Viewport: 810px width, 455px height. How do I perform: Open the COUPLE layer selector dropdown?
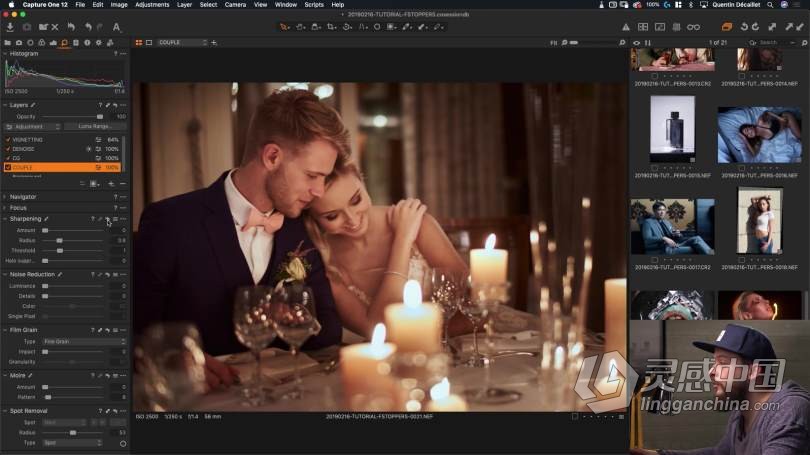pyautogui.click(x=182, y=42)
